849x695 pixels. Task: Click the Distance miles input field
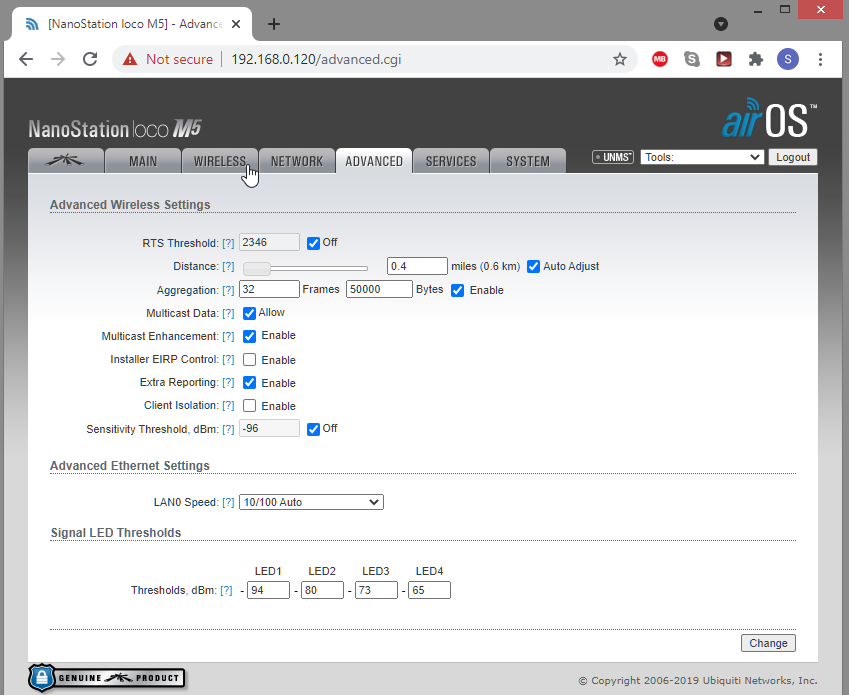417,266
